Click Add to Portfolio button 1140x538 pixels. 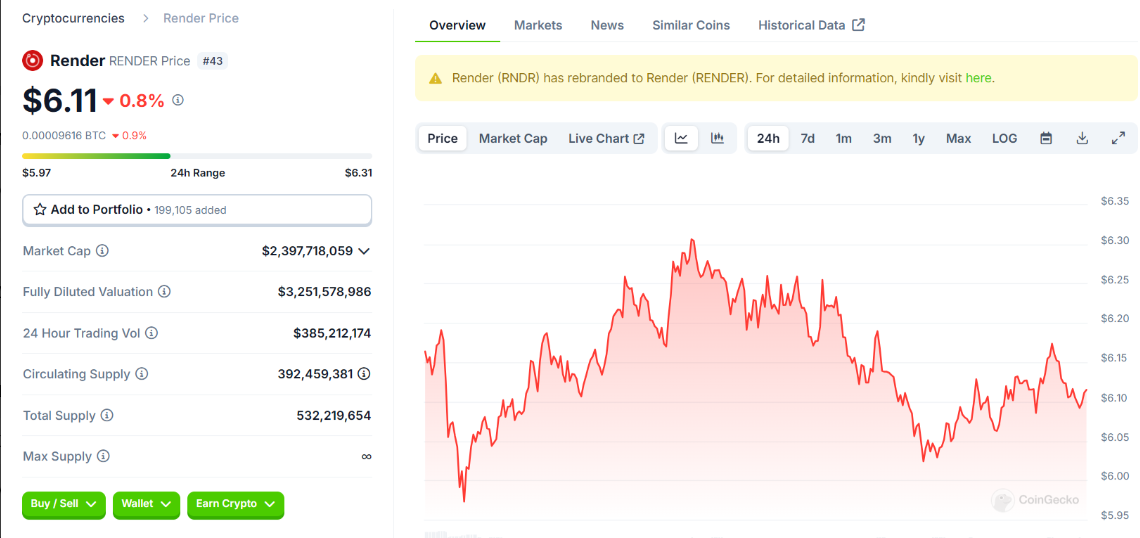(x=197, y=209)
